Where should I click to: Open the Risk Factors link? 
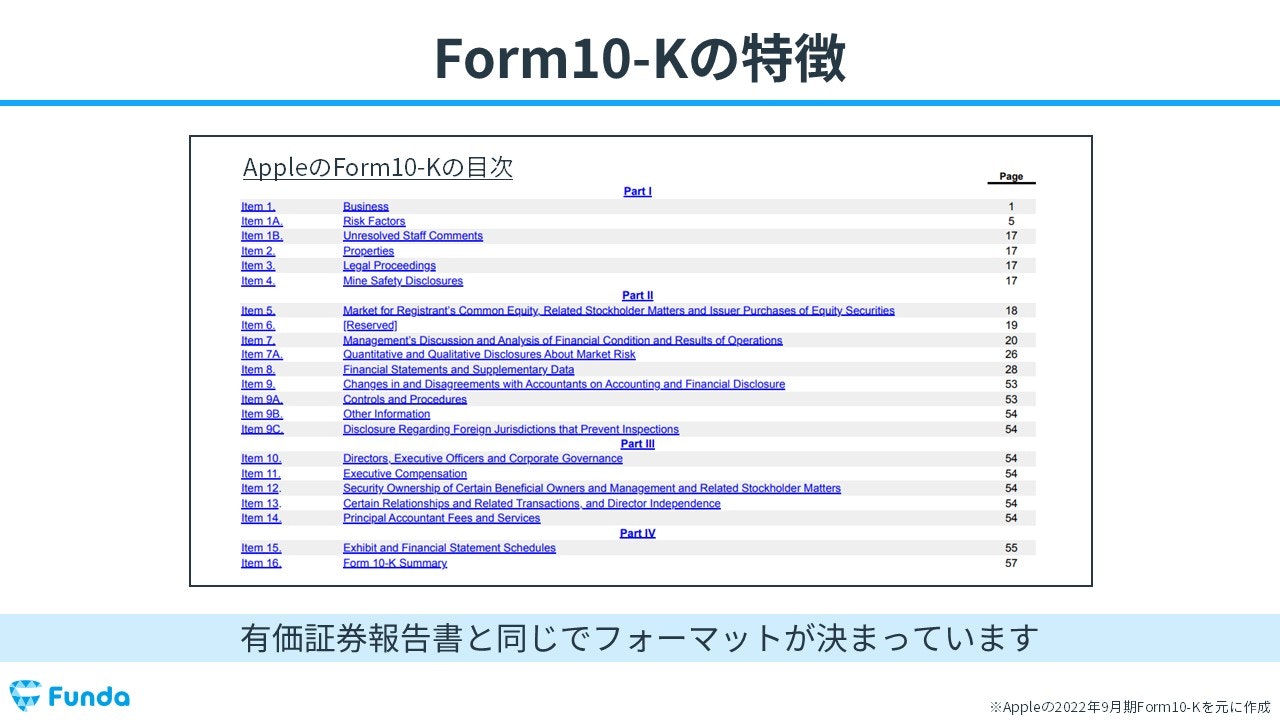[374, 220]
